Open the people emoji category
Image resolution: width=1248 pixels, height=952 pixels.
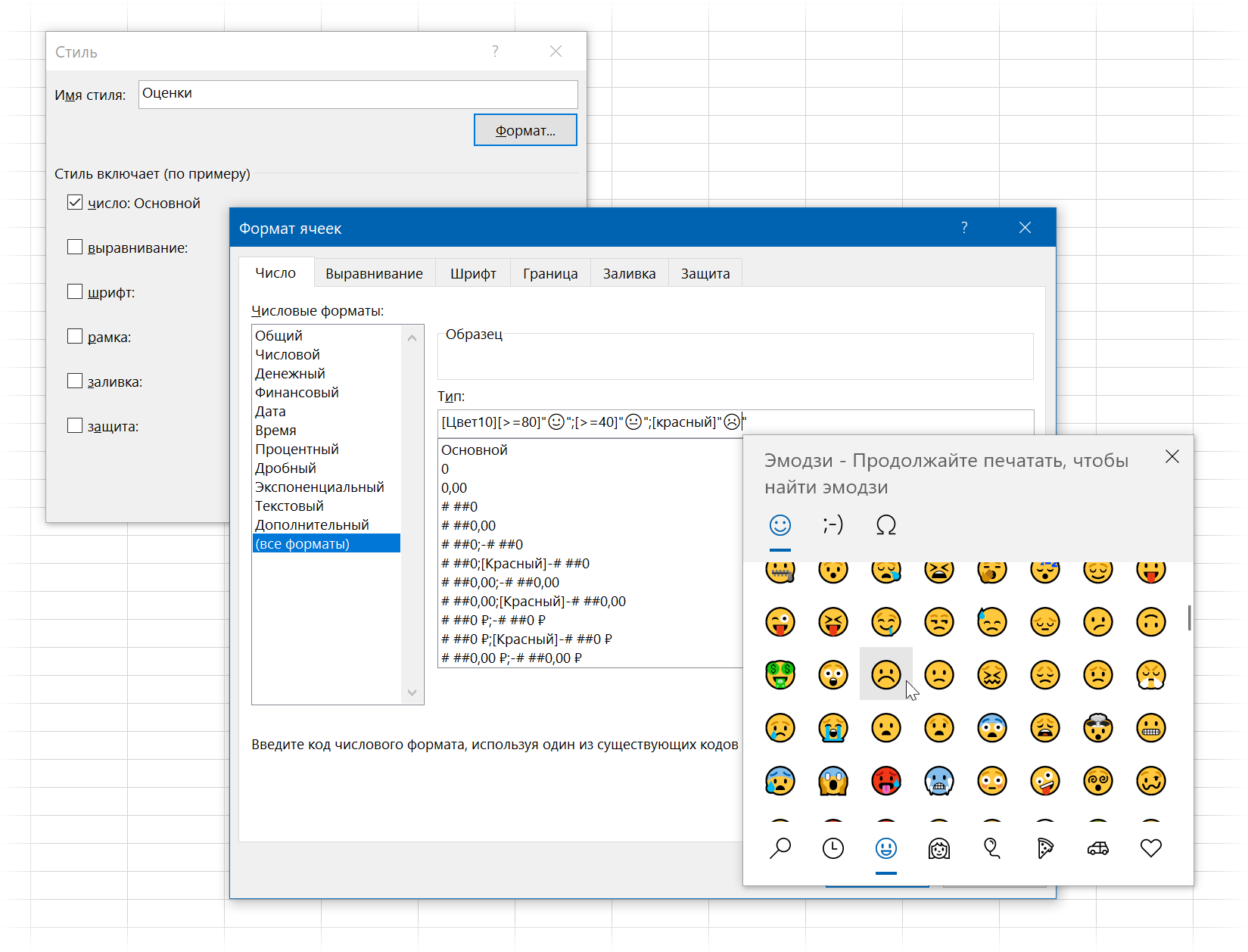click(x=939, y=848)
